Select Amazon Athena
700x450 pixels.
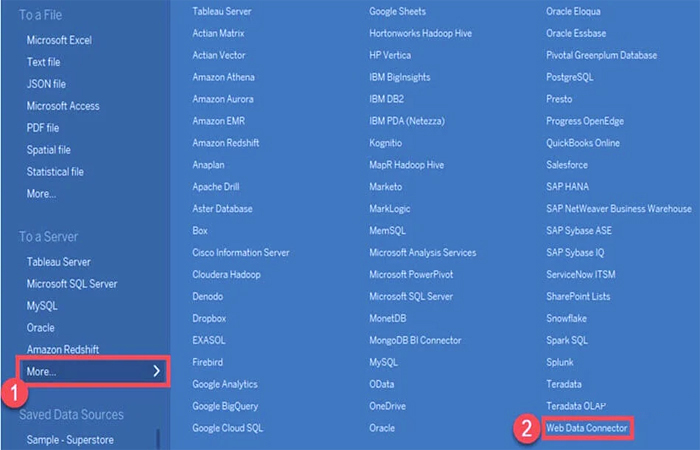click(x=223, y=77)
